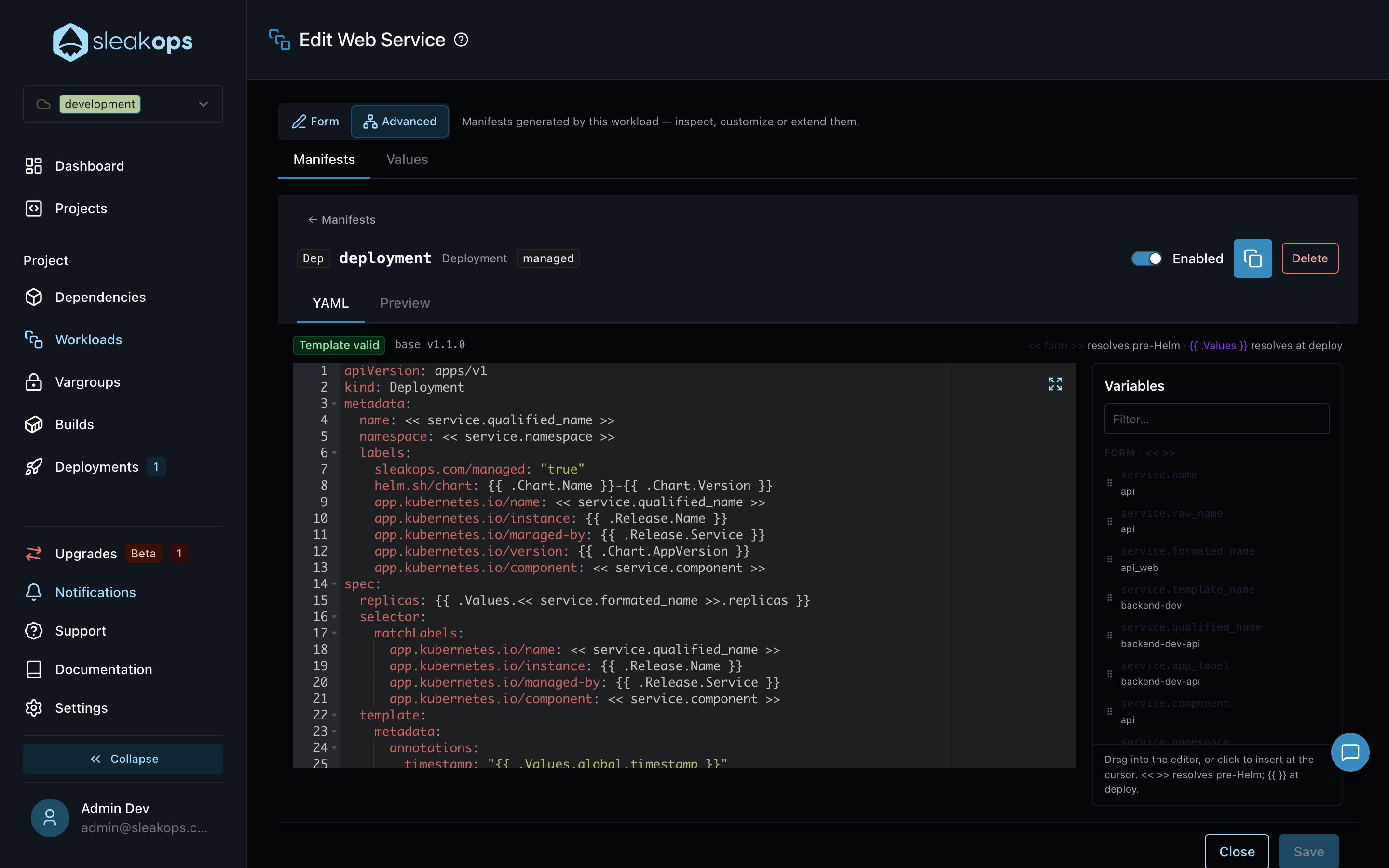Click the Documentation book icon
1389x868 pixels.
pos(34,669)
